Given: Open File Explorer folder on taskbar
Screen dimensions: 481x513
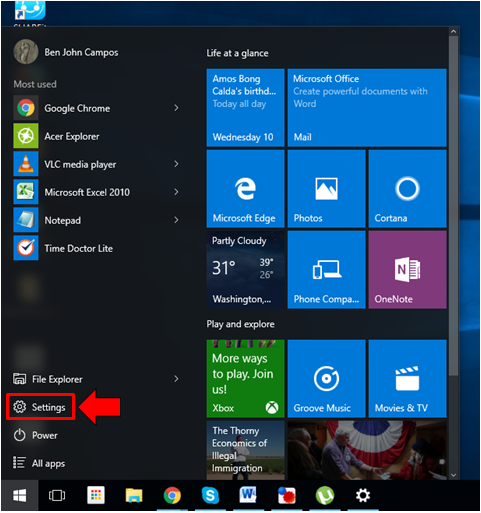Looking at the screenshot, I should pyautogui.click(x=134, y=496).
